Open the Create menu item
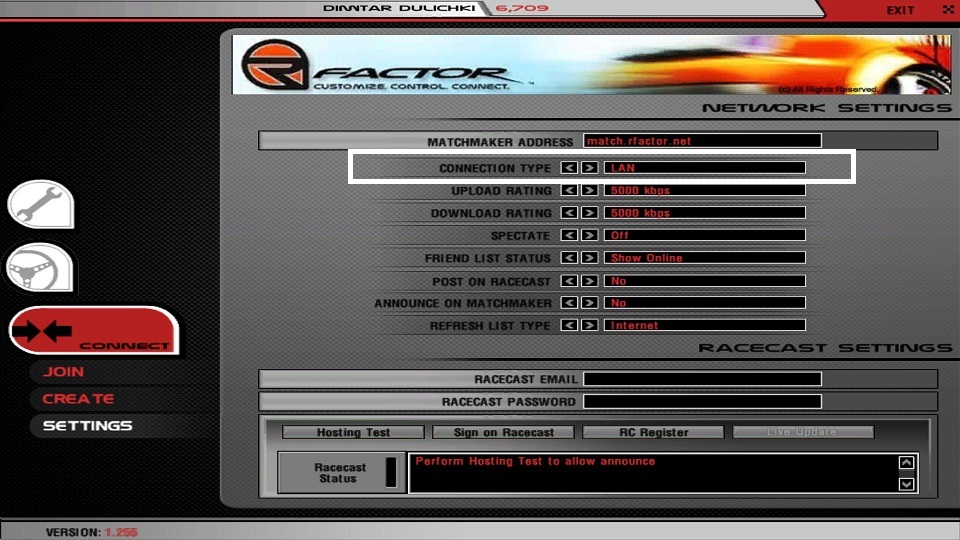The height and width of the screenshot is (540, 960). (x=78, y=399)
